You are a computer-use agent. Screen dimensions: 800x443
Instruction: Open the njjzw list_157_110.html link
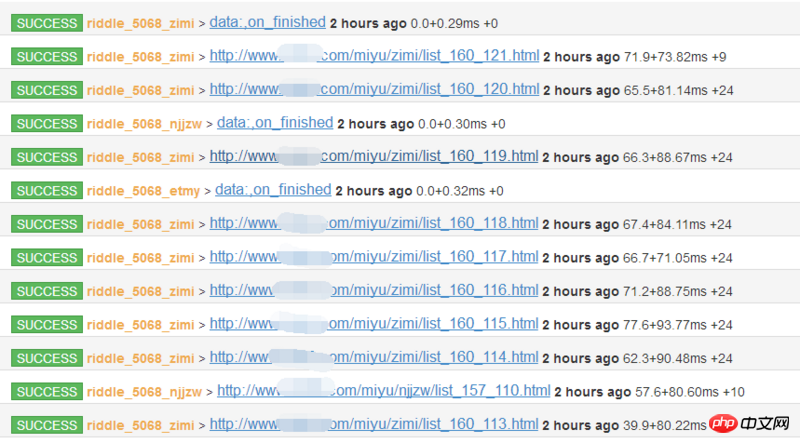[x=383, y=391]
